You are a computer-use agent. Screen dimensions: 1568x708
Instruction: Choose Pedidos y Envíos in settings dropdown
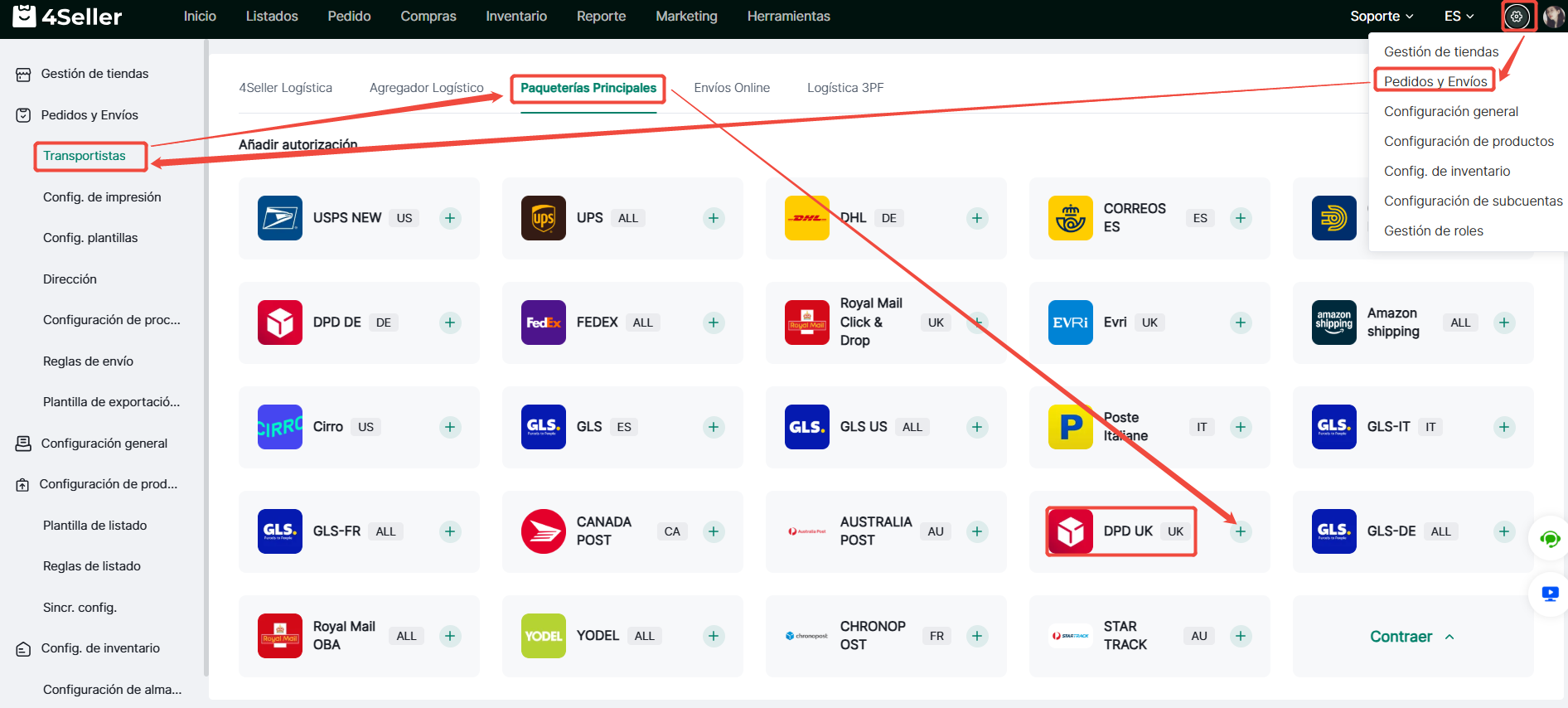pos(1435,81)
